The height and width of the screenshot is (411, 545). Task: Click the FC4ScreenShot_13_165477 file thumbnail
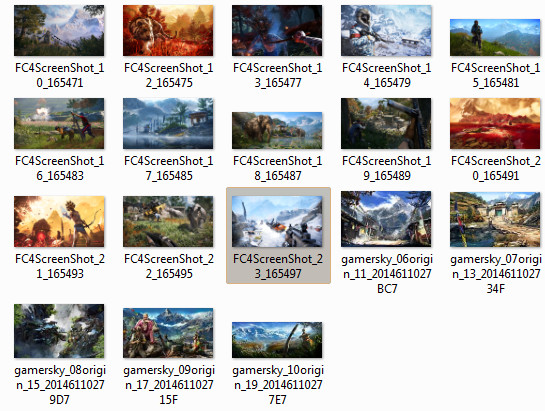pyautogui.click(x=277, y=30)
